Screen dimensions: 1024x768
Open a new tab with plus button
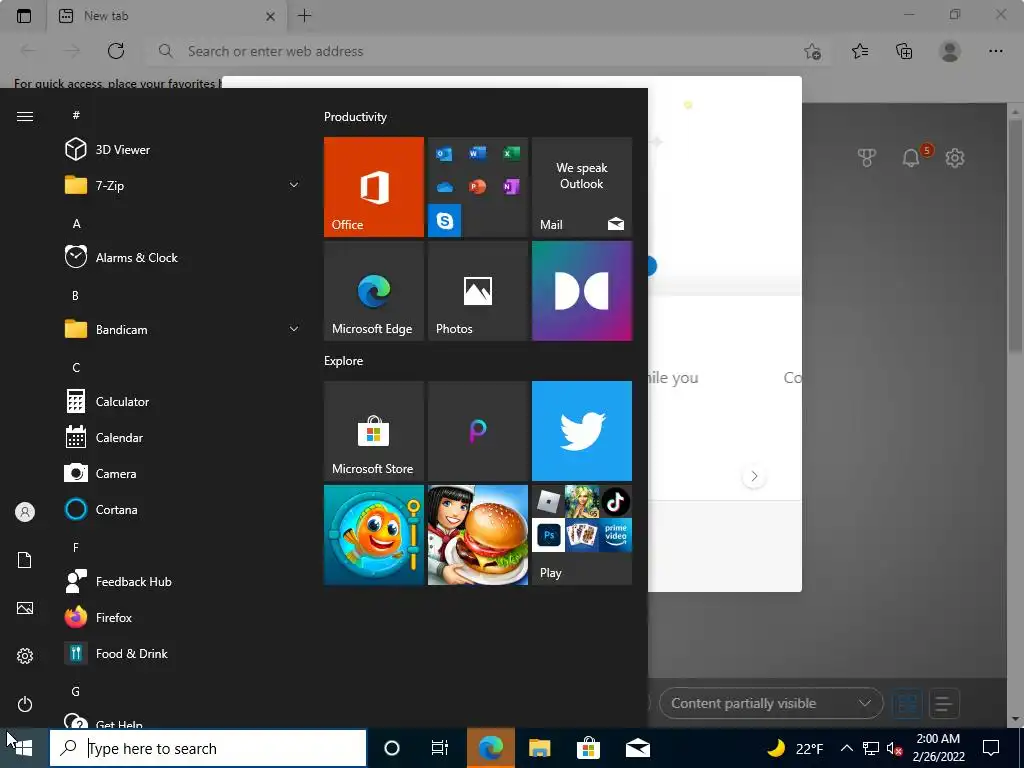[x=304, y=16]
